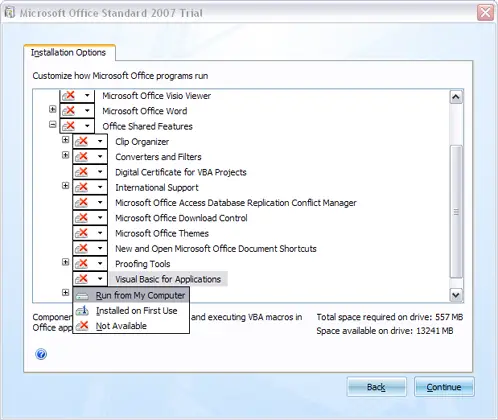Open install dropdown for Proofing Tools
Screen dimensions: 498x420
(x=90, y=264)
